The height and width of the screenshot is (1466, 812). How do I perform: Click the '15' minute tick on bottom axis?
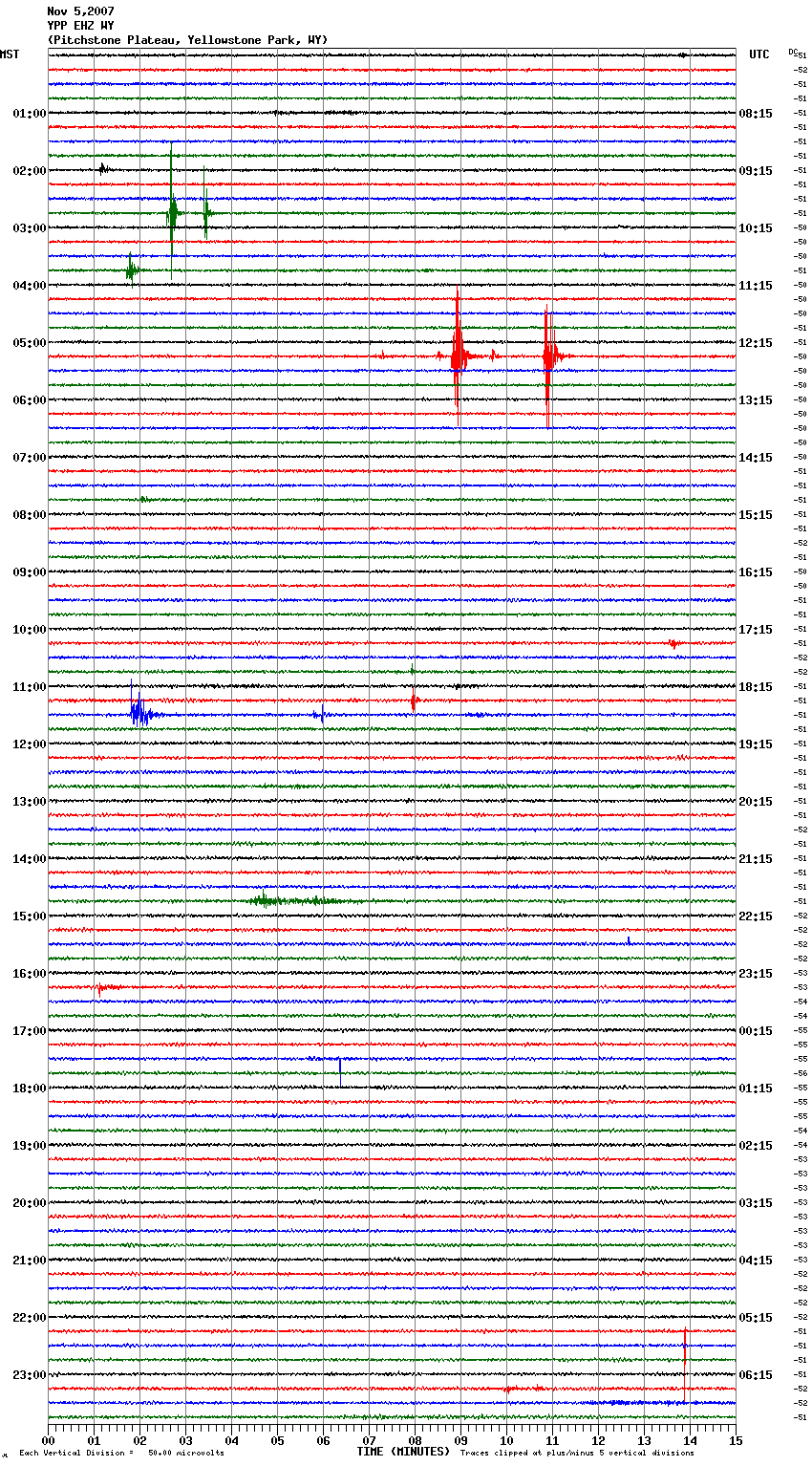tap(736, 1441)
